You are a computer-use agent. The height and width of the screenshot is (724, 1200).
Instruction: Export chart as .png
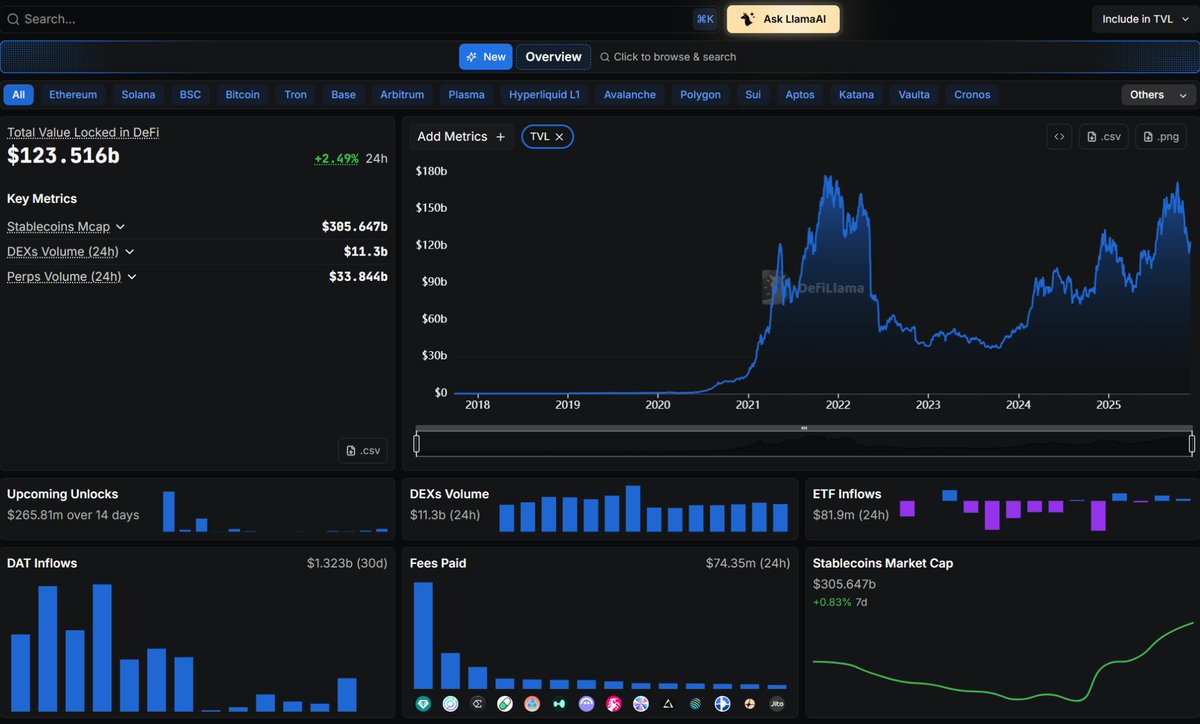tap(1160, 137)
